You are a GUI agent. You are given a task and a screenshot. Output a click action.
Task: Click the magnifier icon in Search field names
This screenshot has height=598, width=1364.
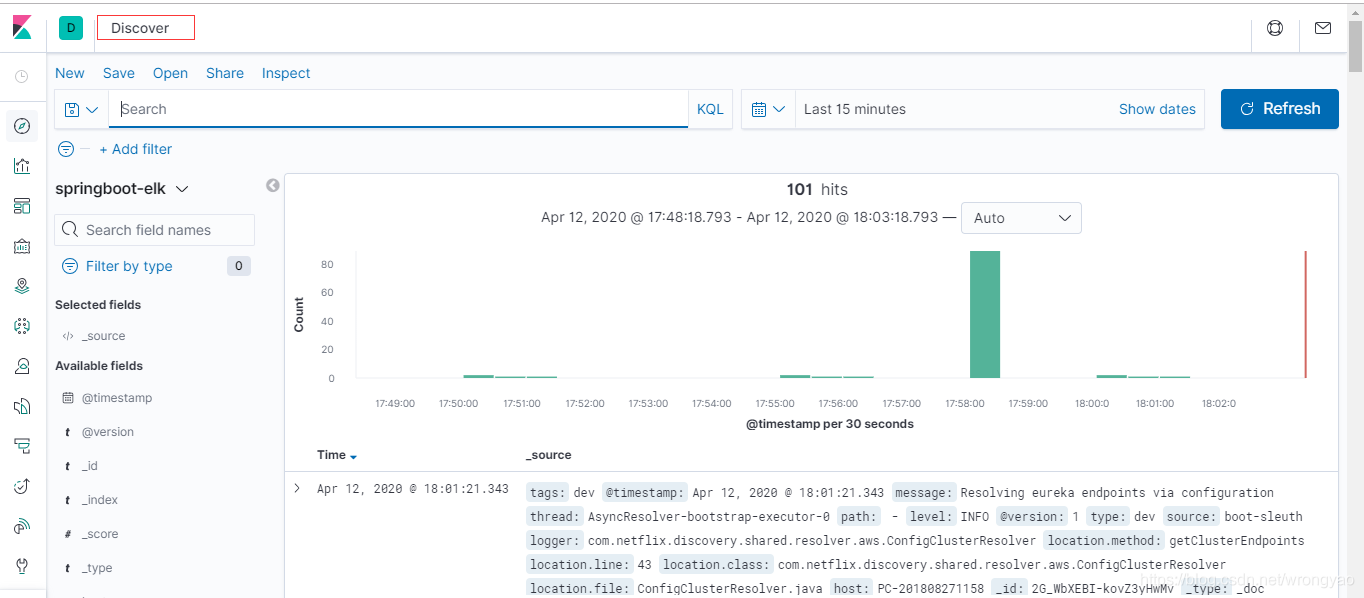tap(70, 230)
